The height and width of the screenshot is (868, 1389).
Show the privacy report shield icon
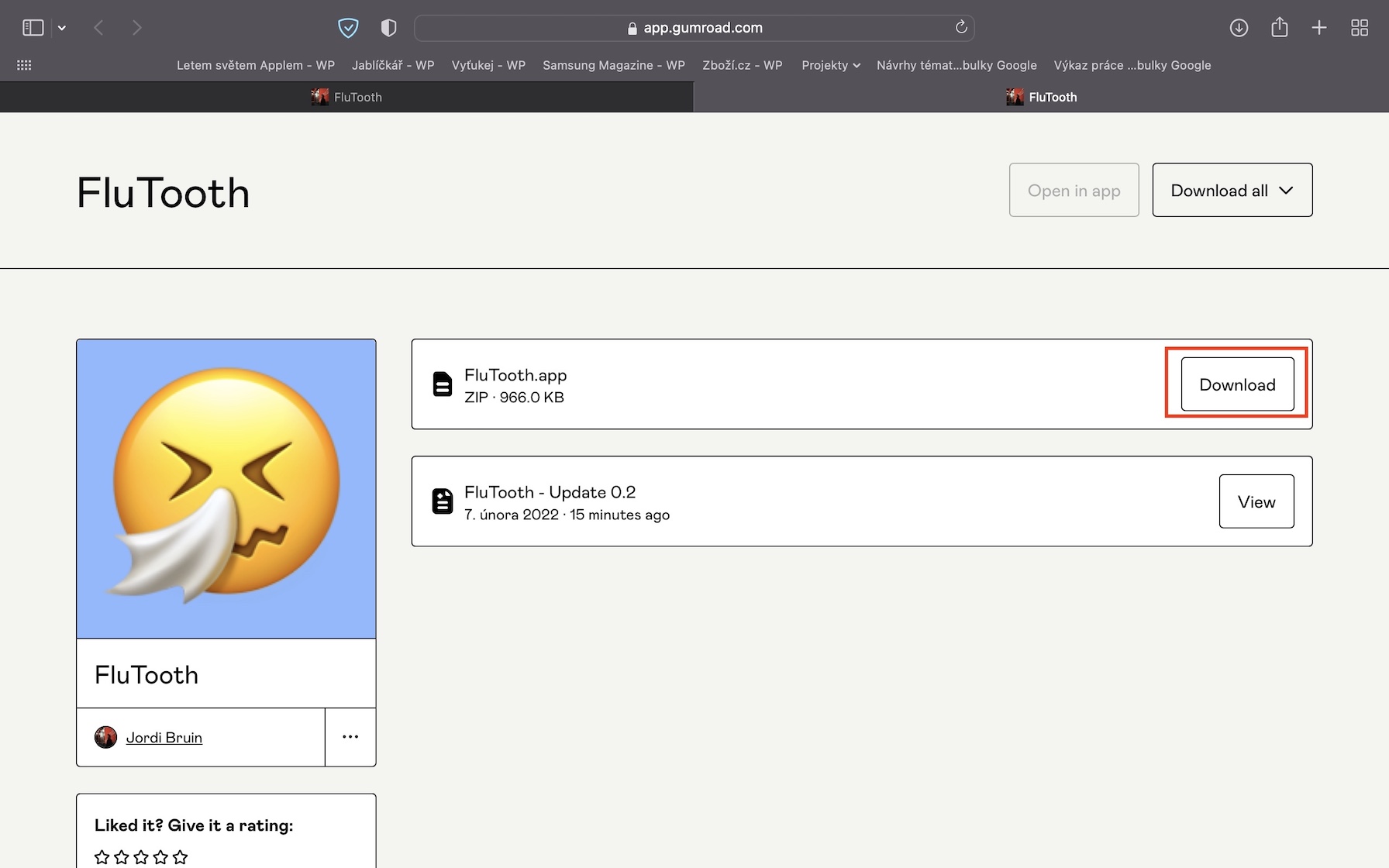click(x=388, y=28)
